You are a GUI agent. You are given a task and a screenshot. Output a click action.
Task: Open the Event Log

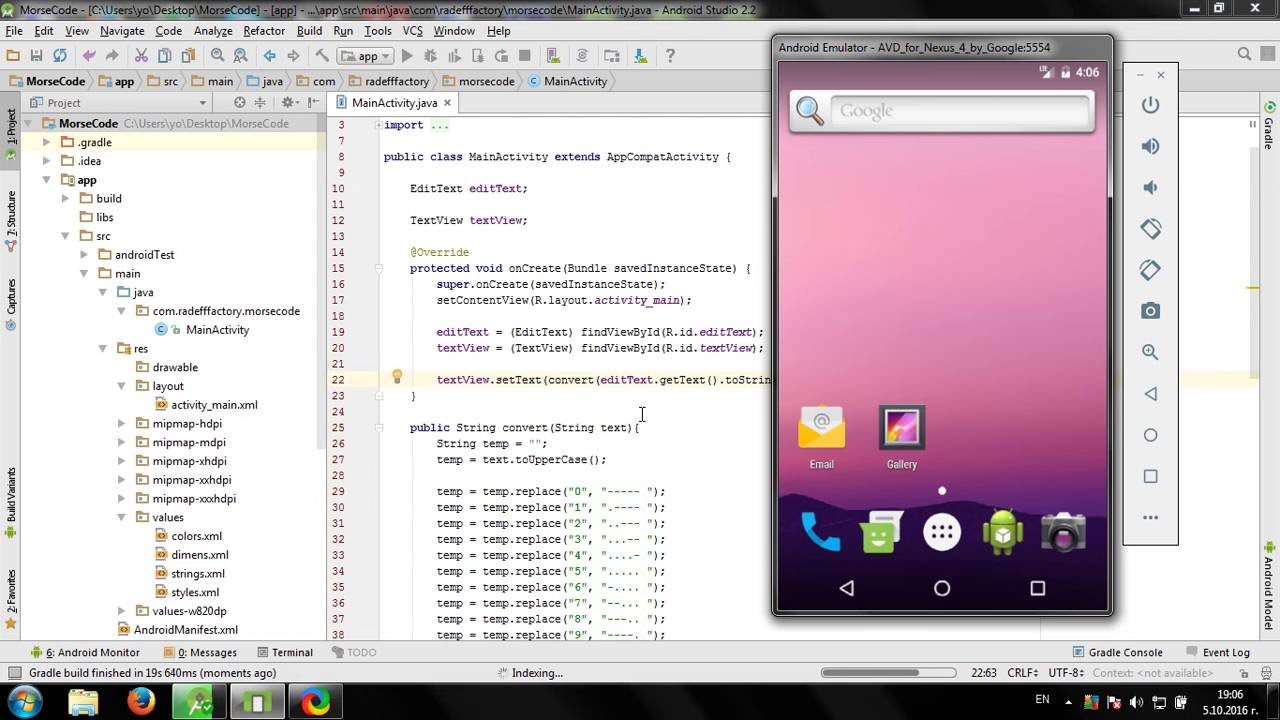[1217, 652]
